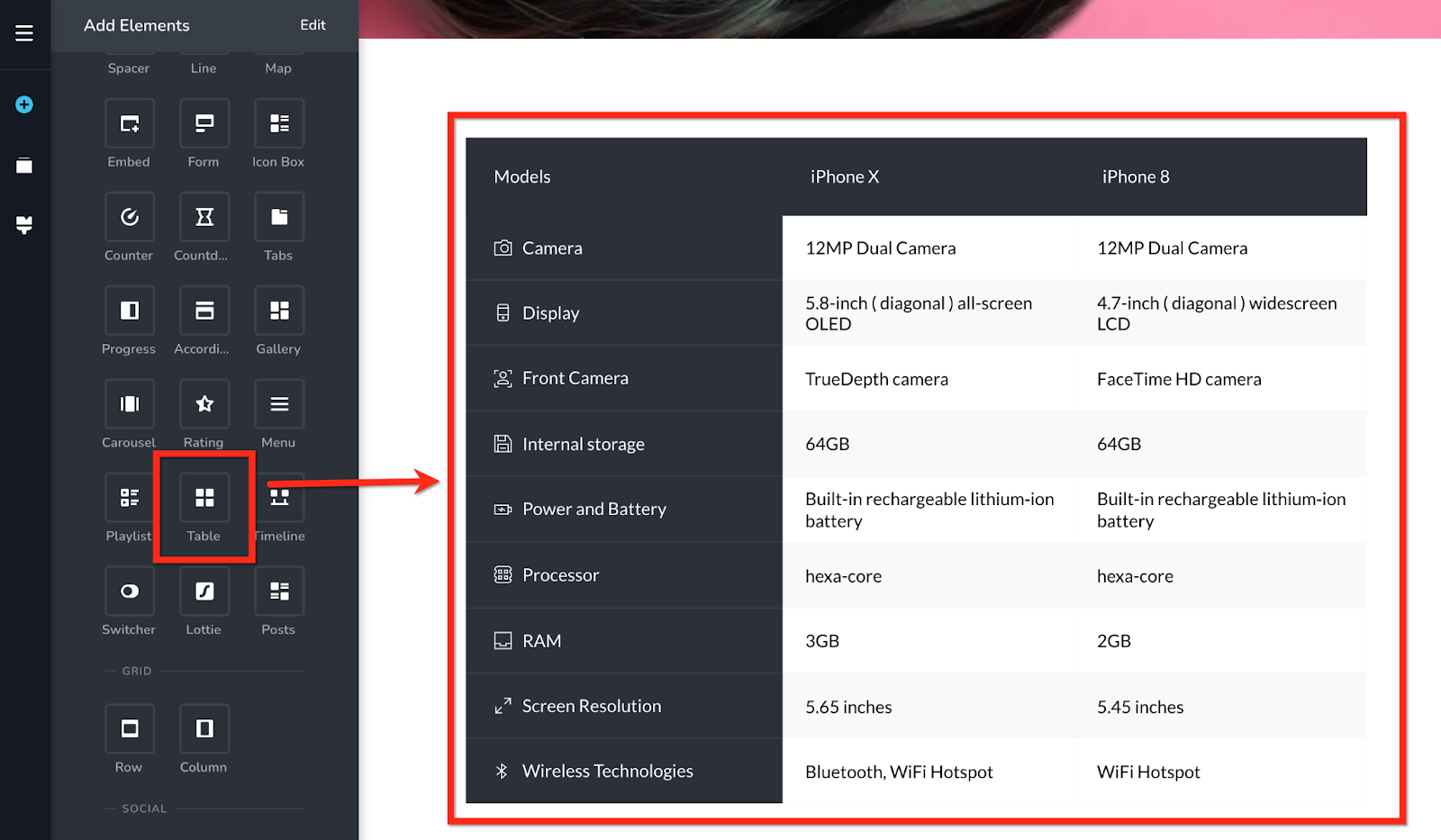The image size is (1441, 840).
Task: Select the Carousel element
Action: pos(130,404)
